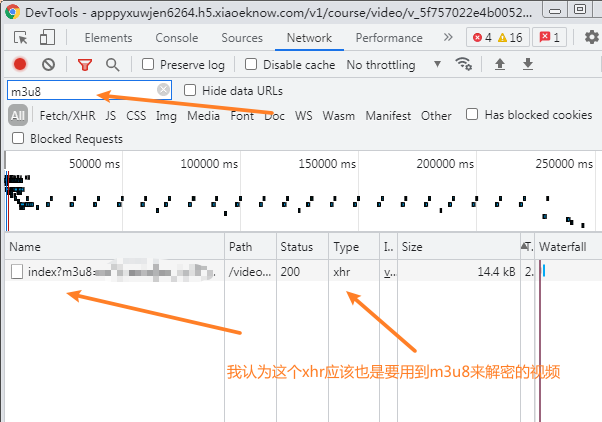Sort by the Path column header
The width and height of the screenshot is (602, 422).
tap(250, 247)
